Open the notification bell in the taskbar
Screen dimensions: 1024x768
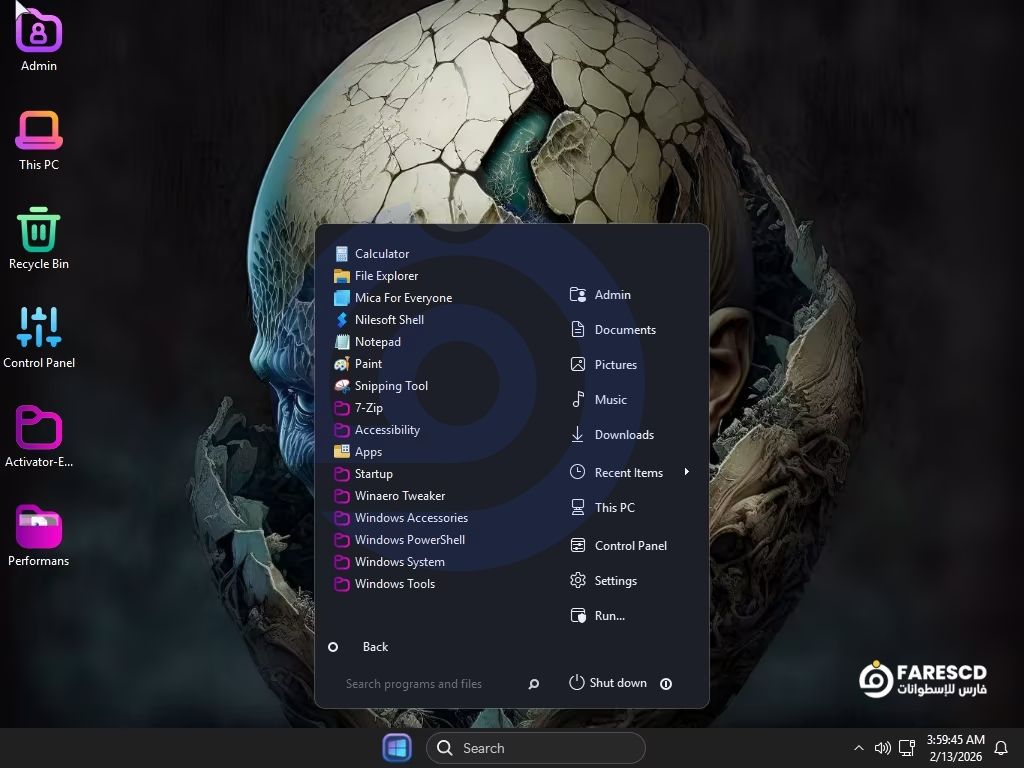pos(1000,748)
